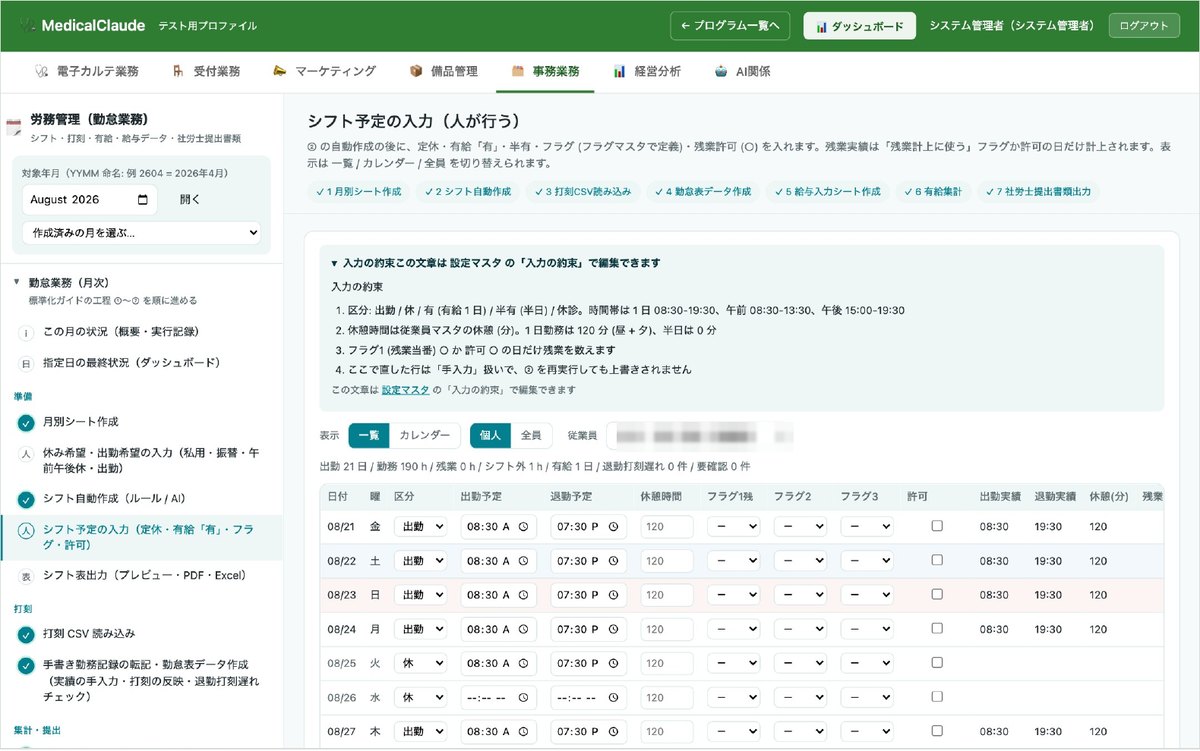
Task: Click the calendar icon beside 労務管理 heading
Action: pos(14,127)
